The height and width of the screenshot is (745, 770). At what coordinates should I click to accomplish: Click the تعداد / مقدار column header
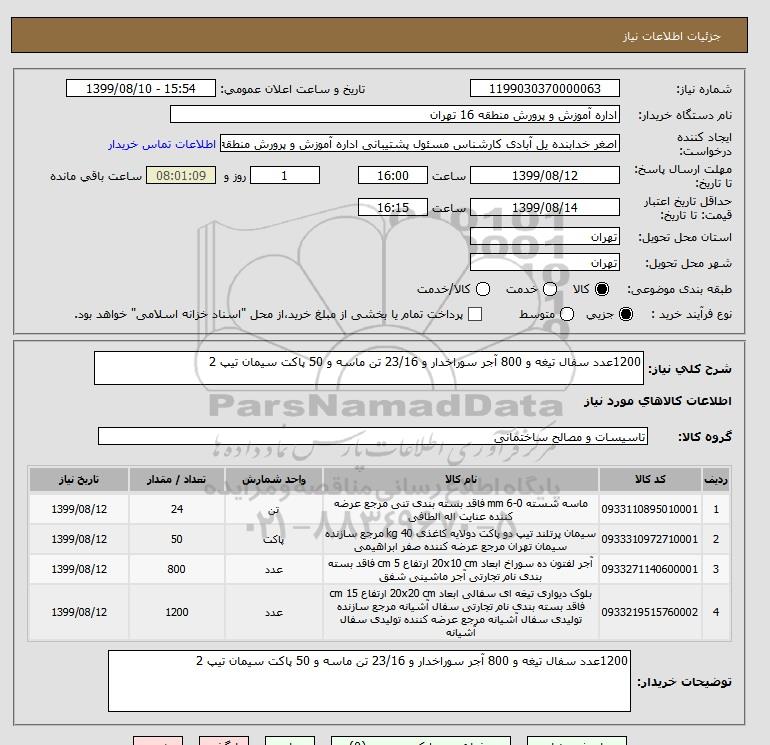coord(177,479)
